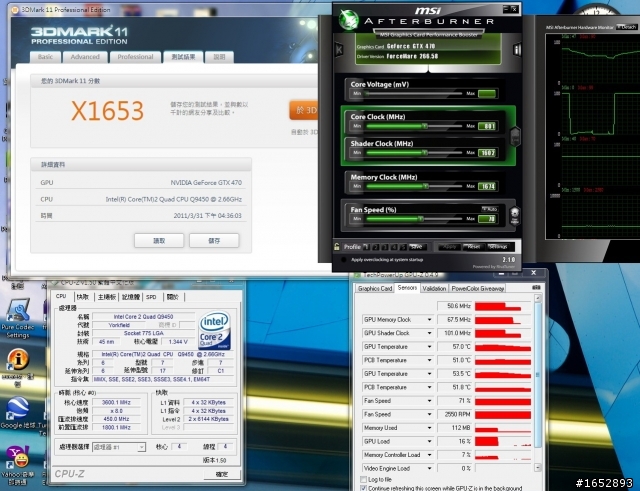640x491 pixels.
Task: Click the 確定 button in CPU-Z
Action: coord(222,474)
